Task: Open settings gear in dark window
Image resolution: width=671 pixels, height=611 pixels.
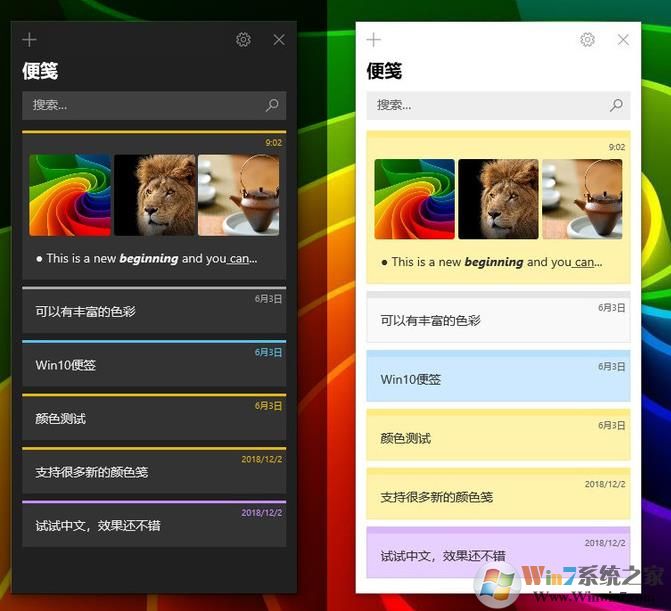Action: coord(243,40)
